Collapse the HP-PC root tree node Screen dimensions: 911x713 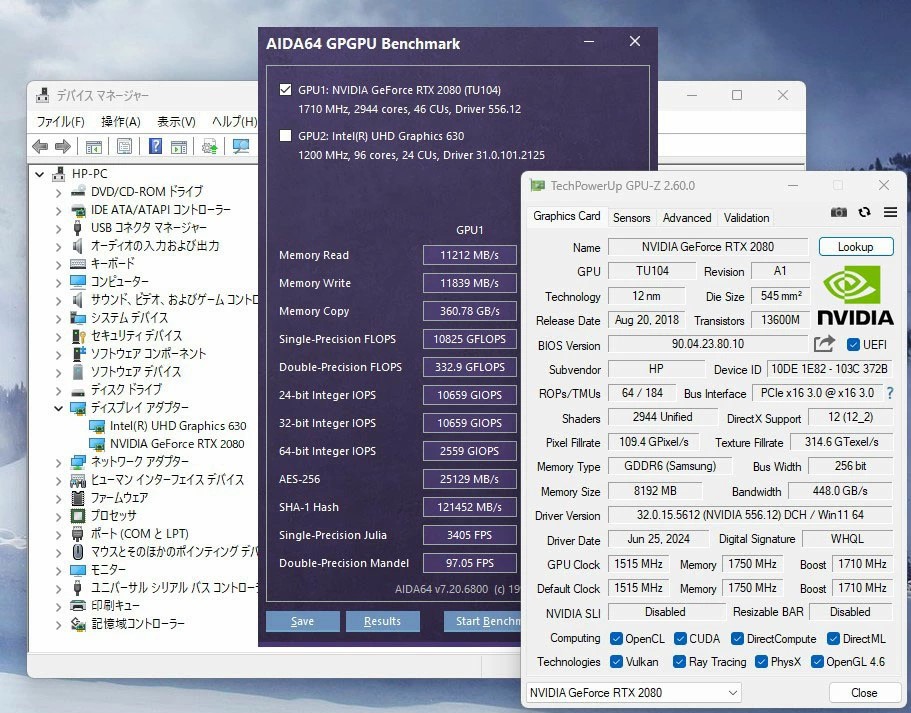point(40,174)
